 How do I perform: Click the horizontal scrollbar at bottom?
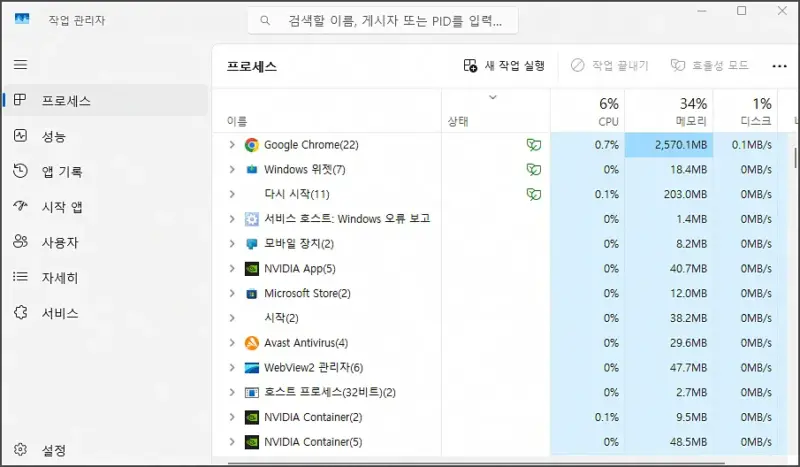tap(475, 463)
